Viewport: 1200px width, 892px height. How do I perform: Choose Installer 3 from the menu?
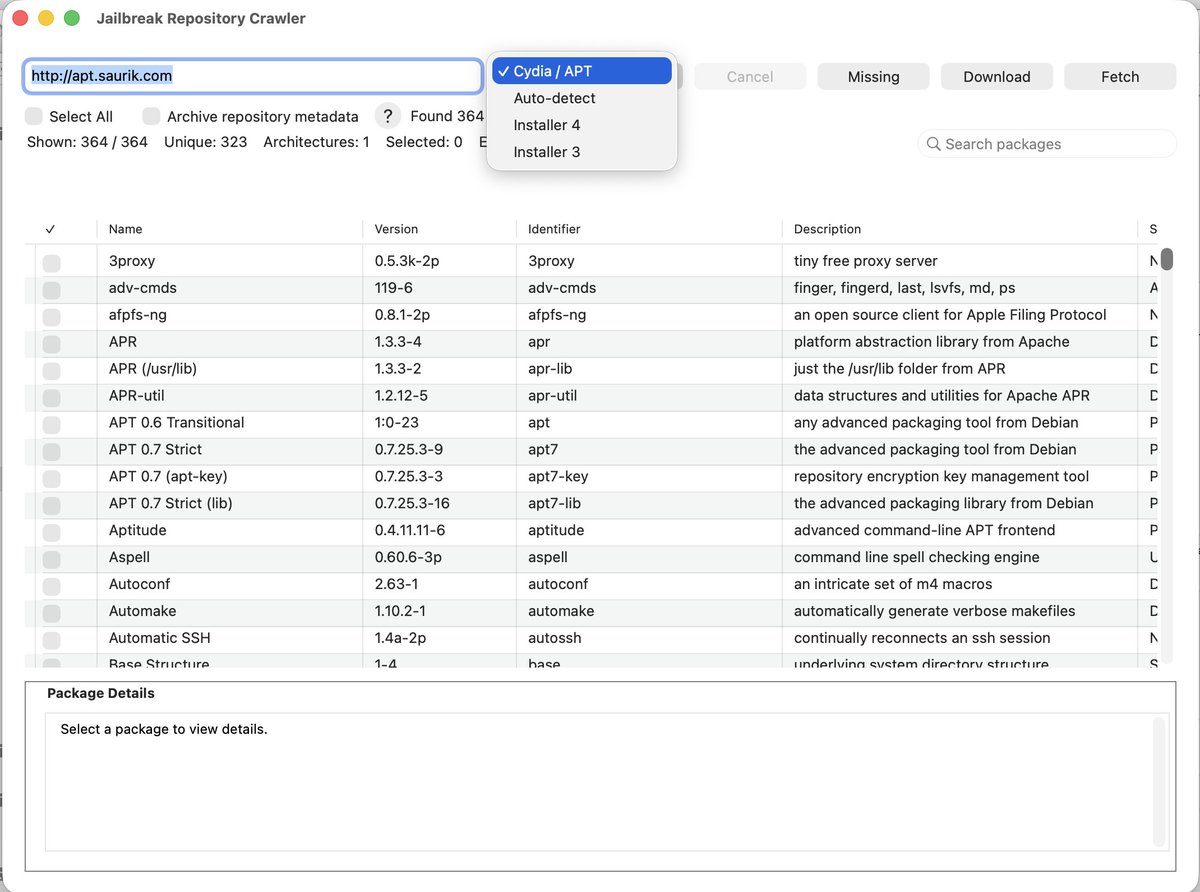tap(582, 152)
